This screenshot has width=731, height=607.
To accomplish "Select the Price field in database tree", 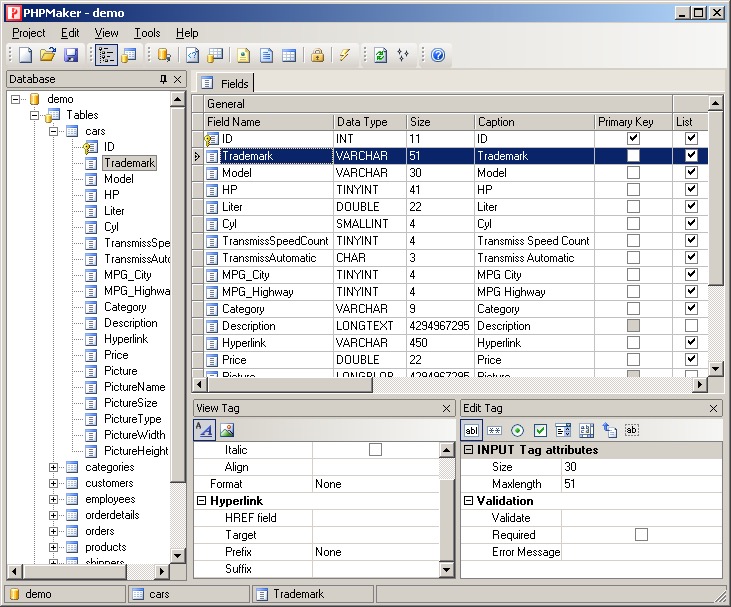I will point(116,355).
